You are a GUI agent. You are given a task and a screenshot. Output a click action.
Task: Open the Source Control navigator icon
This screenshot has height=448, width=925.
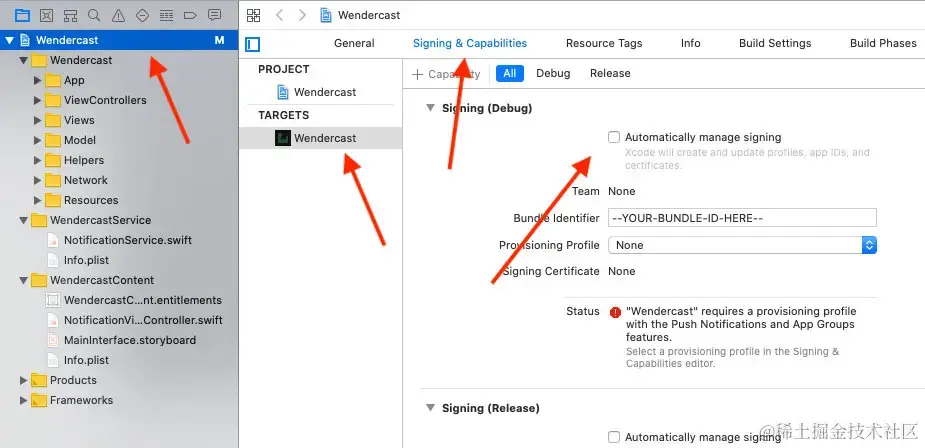coord(47,15)
